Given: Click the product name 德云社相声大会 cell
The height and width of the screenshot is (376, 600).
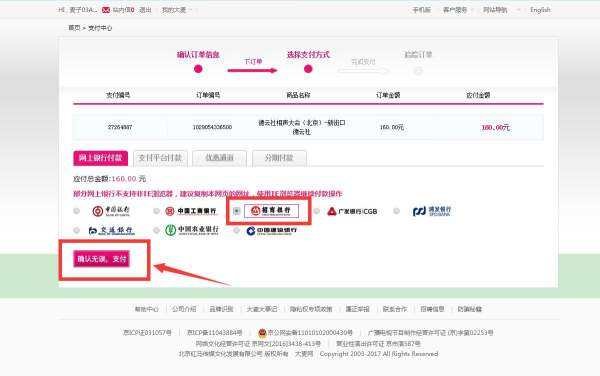Looking at the screenshot, I should (x=302, y=127).
